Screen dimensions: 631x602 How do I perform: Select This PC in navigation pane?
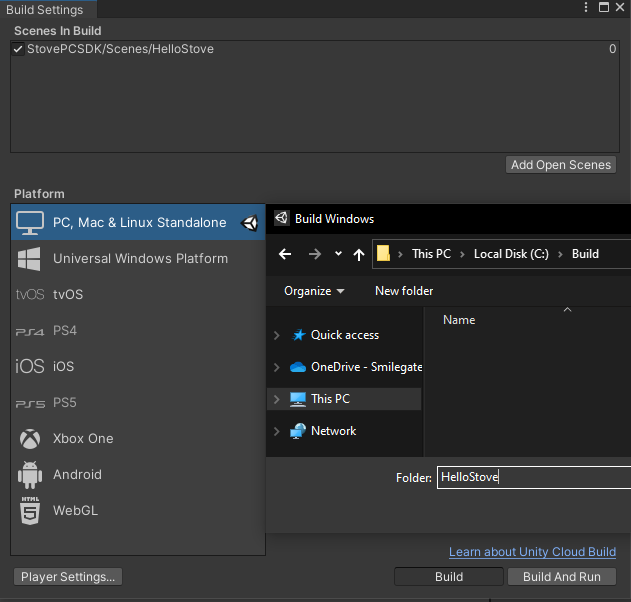pyautogui.click(x=330, y=399)
